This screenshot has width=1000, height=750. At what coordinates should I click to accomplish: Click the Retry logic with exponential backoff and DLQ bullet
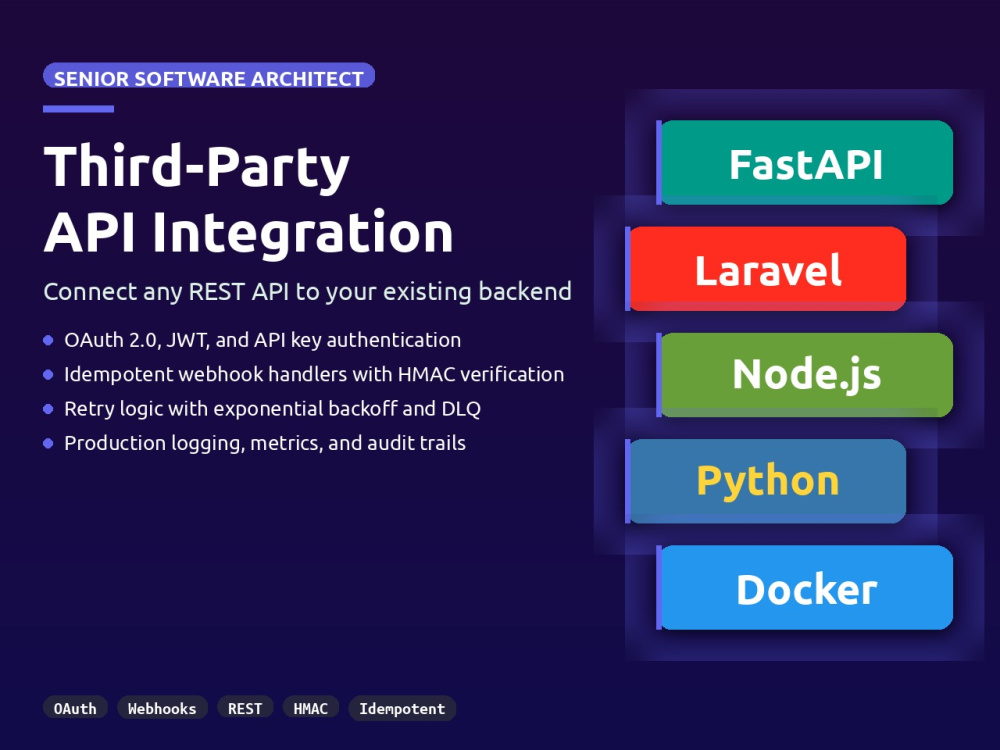pos(262,409)
